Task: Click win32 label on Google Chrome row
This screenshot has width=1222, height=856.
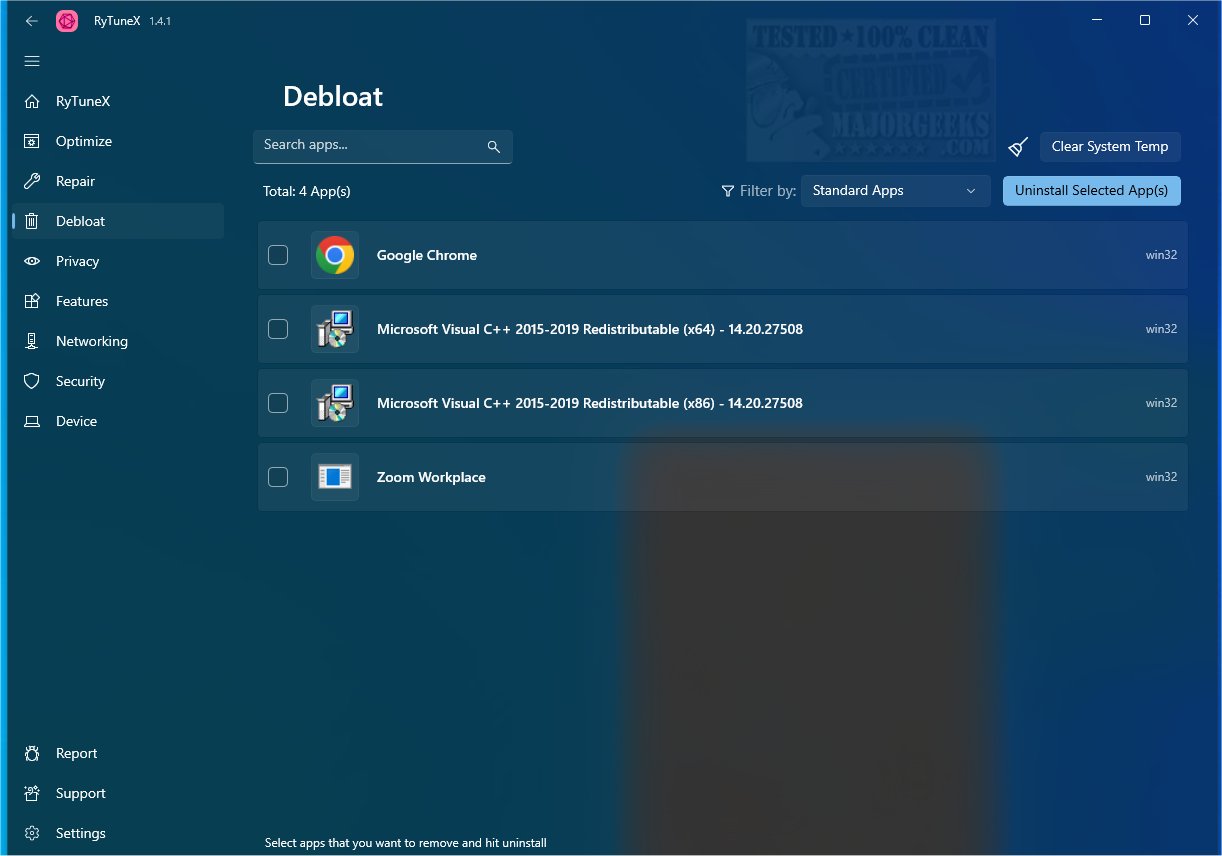Action: click(x=1161, y=255)
